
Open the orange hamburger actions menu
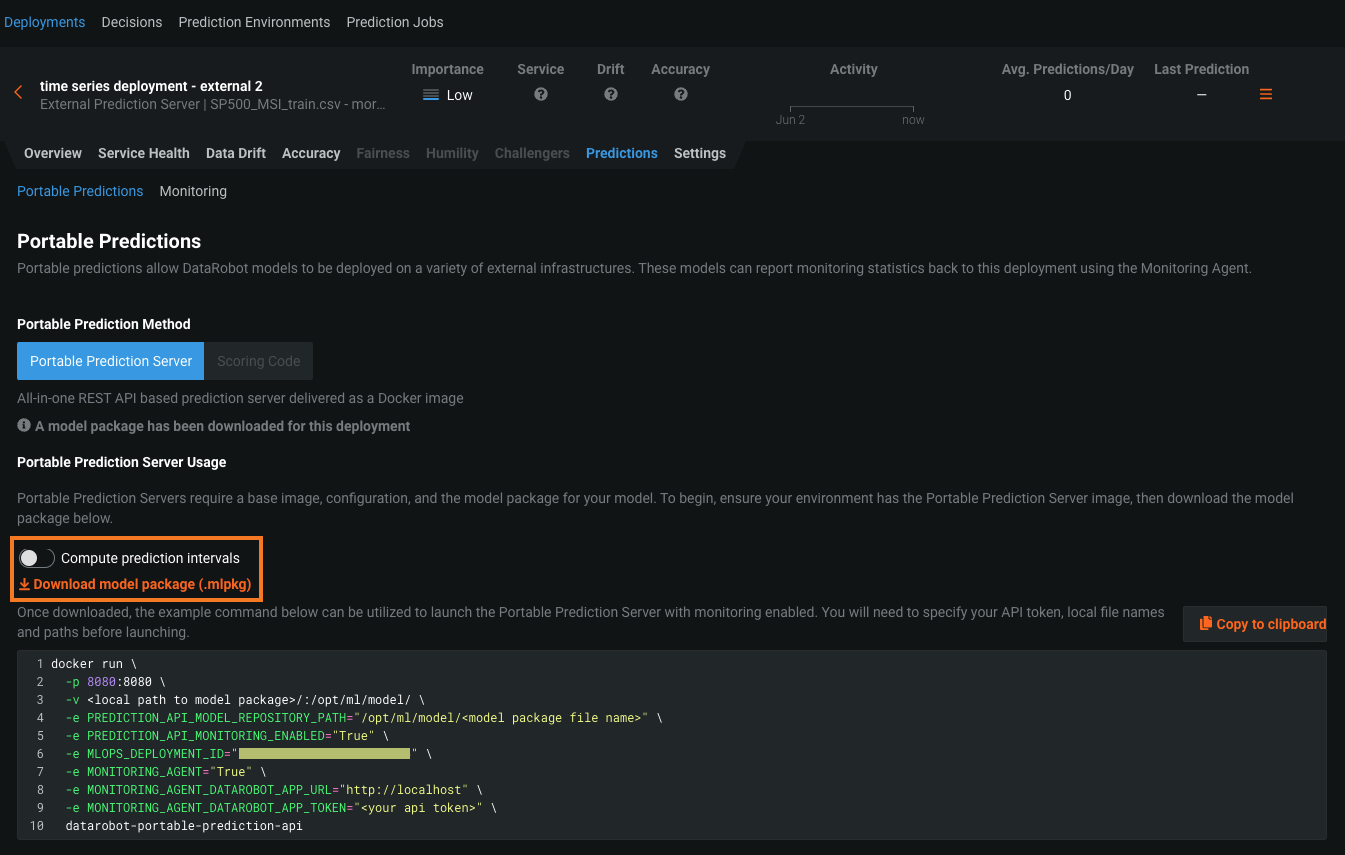1265,94
